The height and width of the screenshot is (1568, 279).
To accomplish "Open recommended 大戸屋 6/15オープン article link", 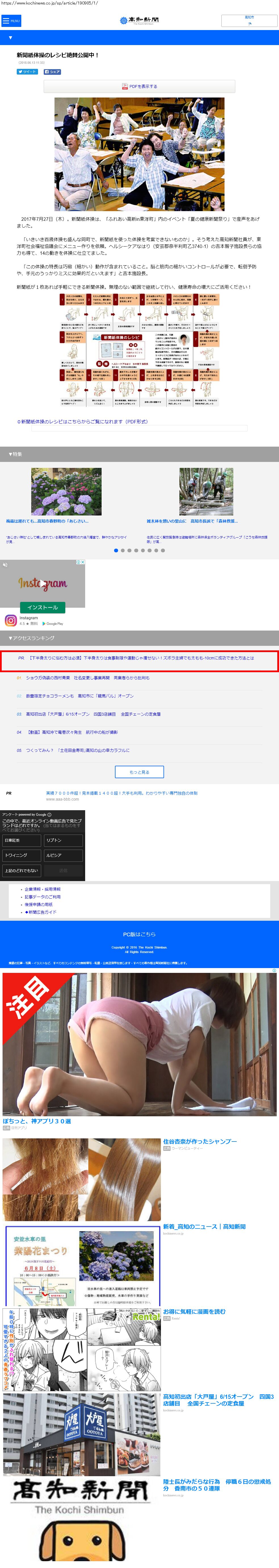I will [219, 1400].
